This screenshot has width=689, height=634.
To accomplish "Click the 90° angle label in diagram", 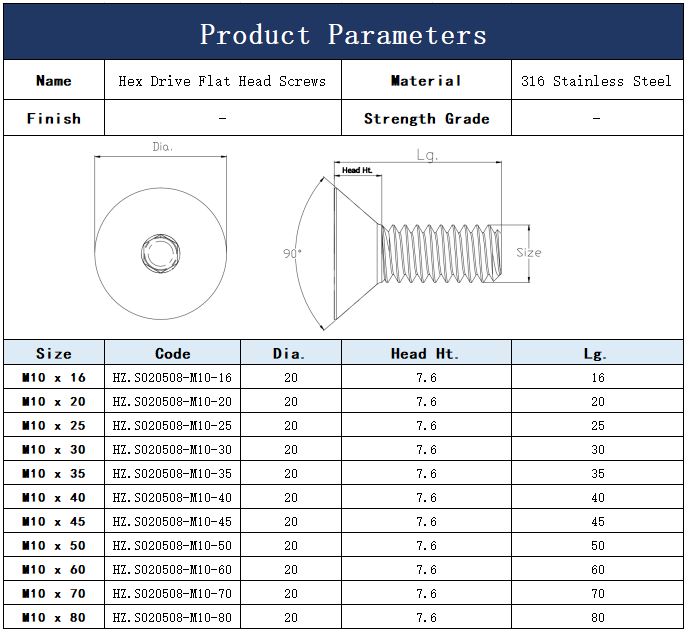I will point(292,254).
